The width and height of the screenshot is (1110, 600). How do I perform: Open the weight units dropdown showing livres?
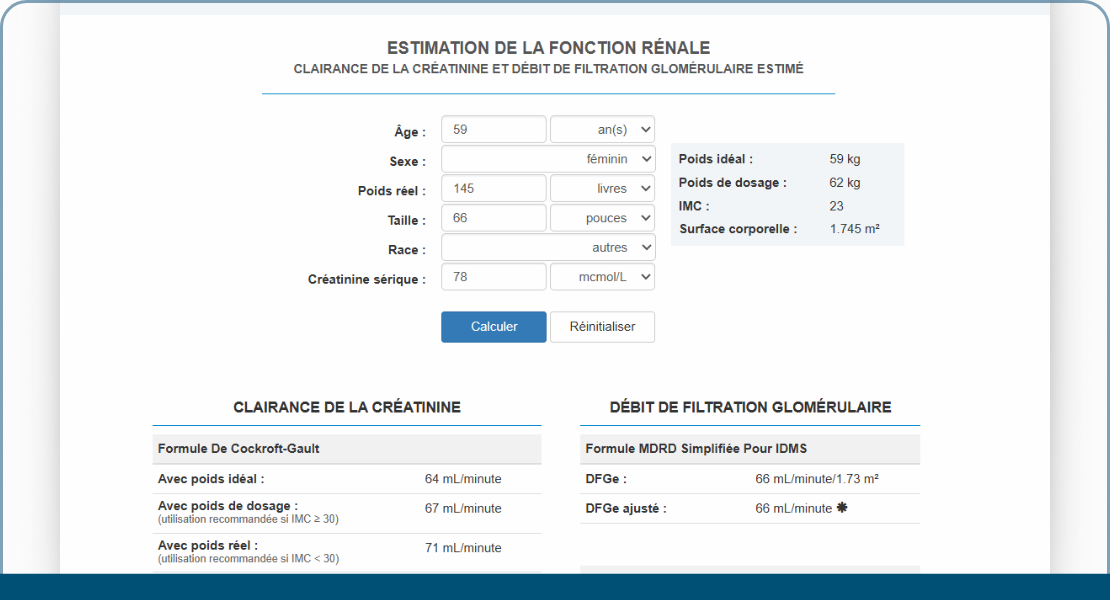[601, 188]
